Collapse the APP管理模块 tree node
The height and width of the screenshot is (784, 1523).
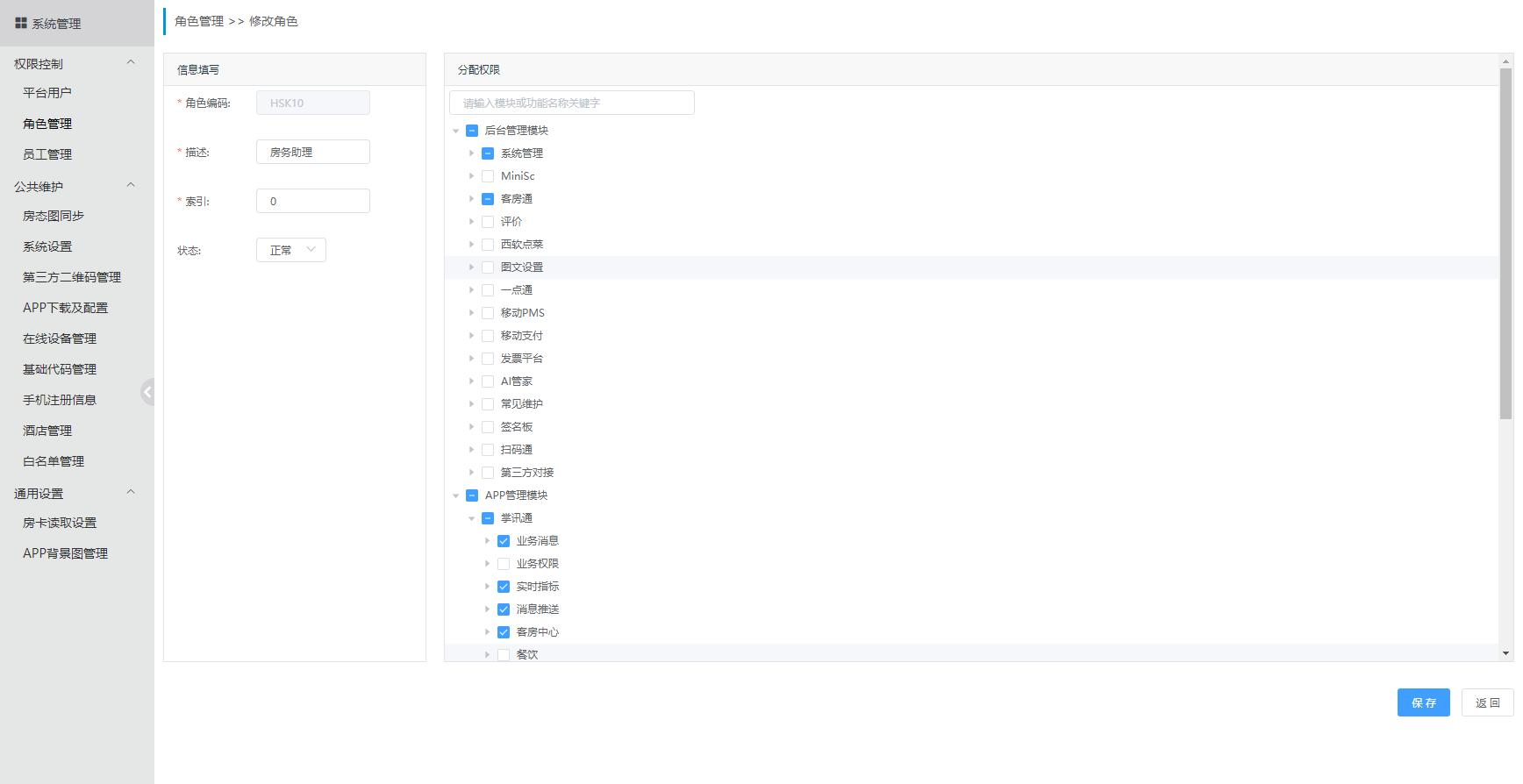(x=456, y=495)
